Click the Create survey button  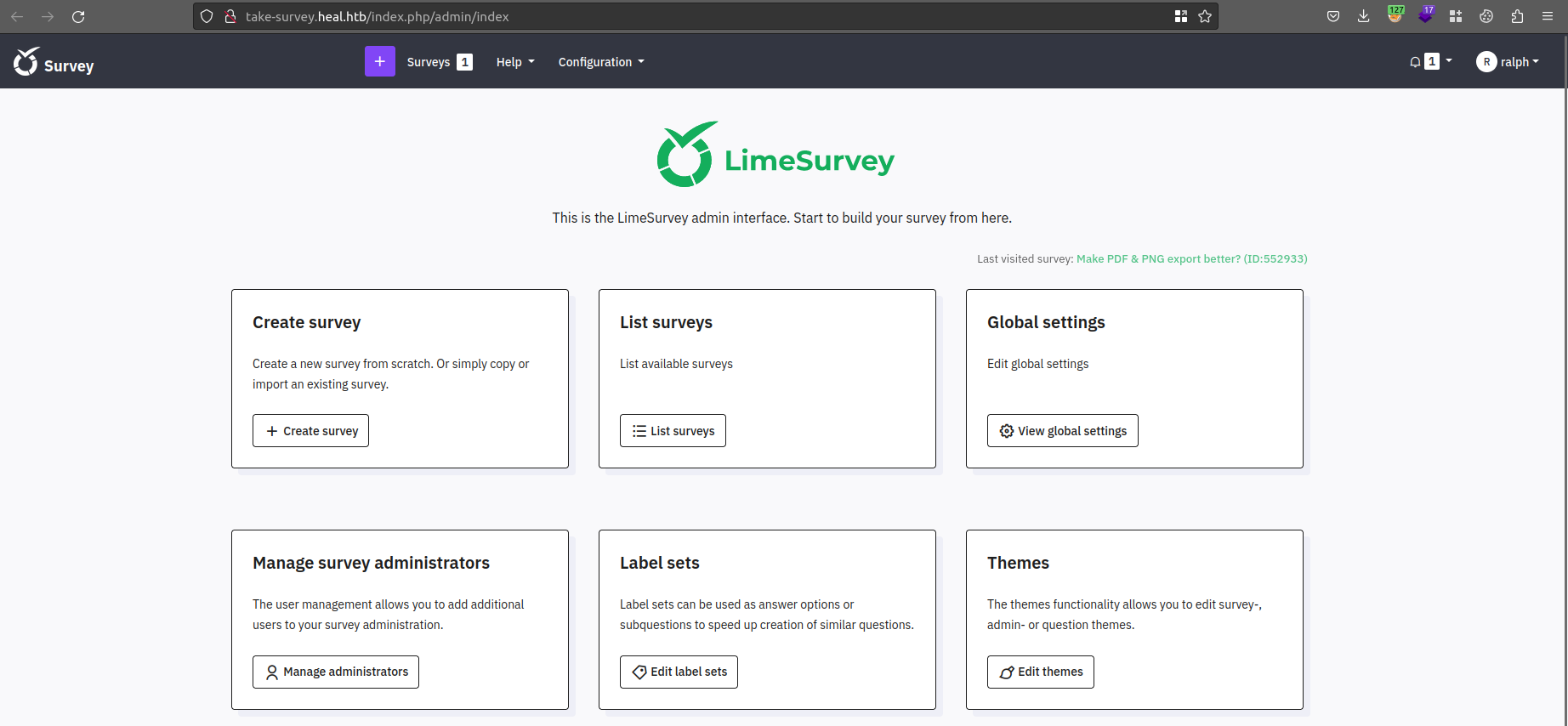pos(310,431)
